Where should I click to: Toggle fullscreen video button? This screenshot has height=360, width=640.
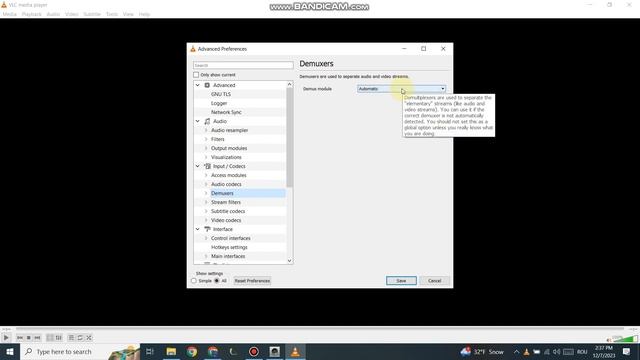[50, 338]
